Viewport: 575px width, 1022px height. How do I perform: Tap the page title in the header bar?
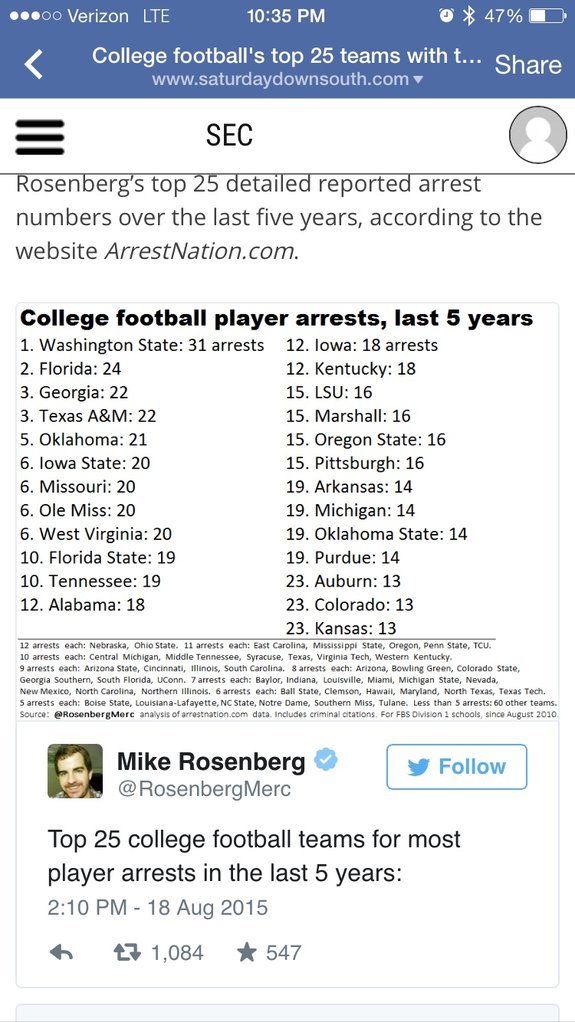pyautogui.click(x=287, y=56)
